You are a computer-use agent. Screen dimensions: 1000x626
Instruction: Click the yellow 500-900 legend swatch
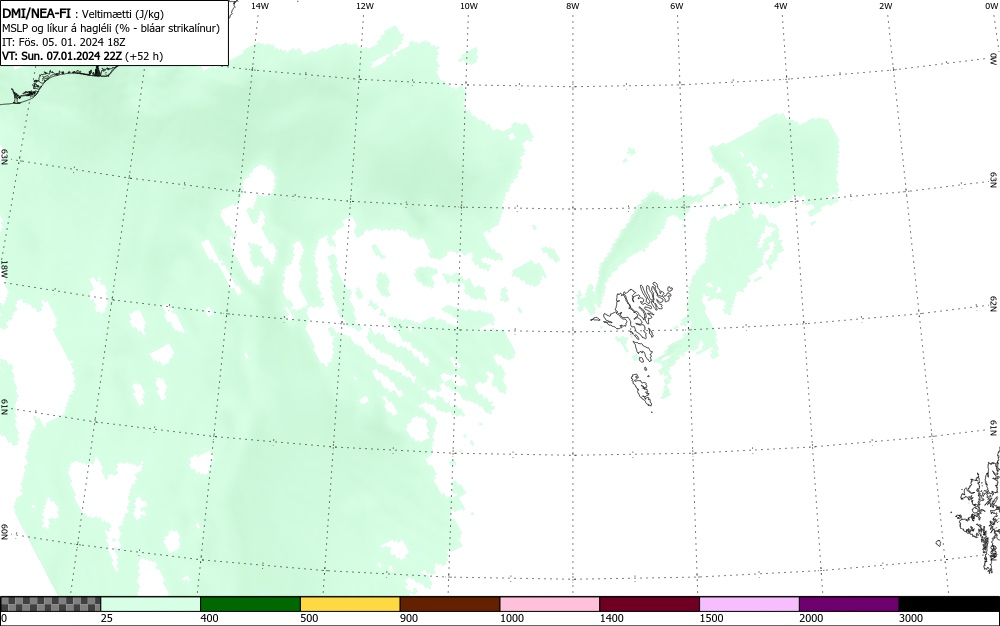click(350, 604)
